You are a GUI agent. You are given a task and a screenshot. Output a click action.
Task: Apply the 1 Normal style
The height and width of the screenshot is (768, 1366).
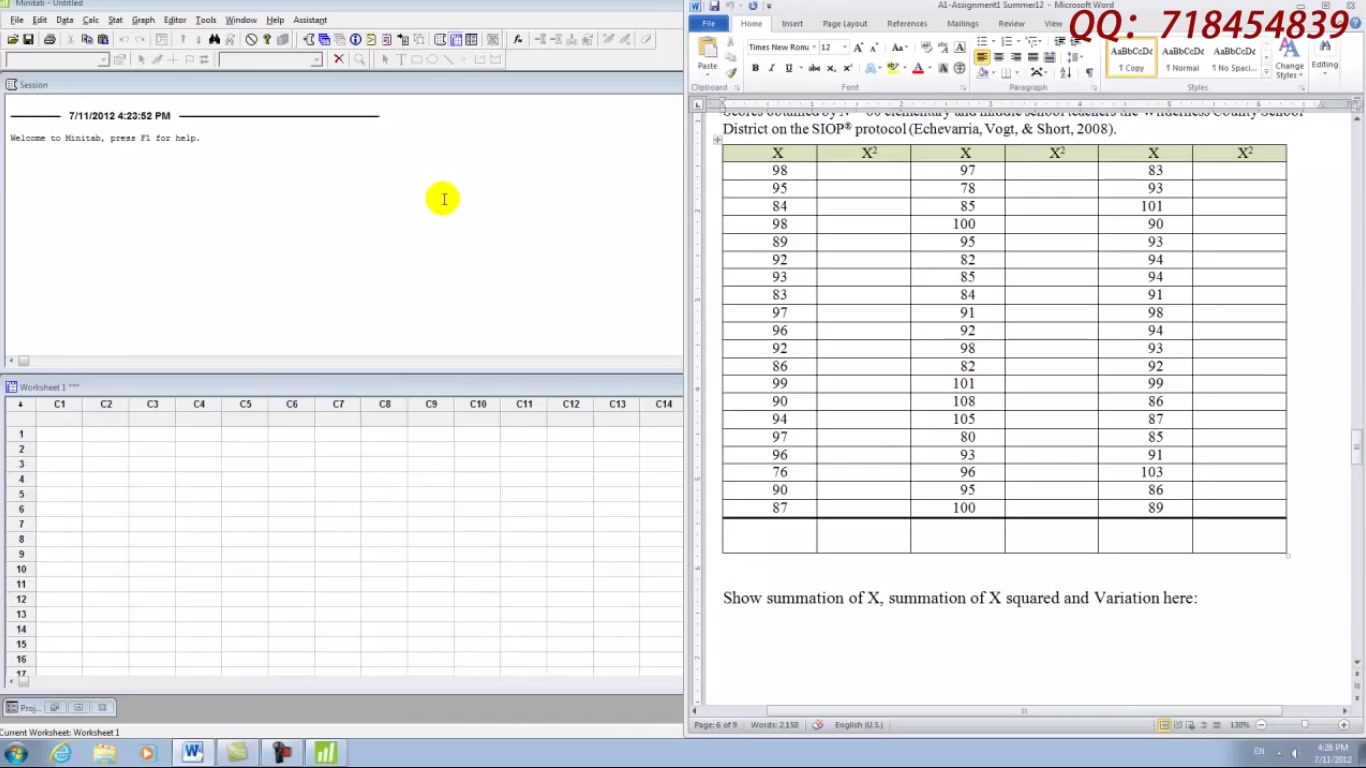(1181, 58)
